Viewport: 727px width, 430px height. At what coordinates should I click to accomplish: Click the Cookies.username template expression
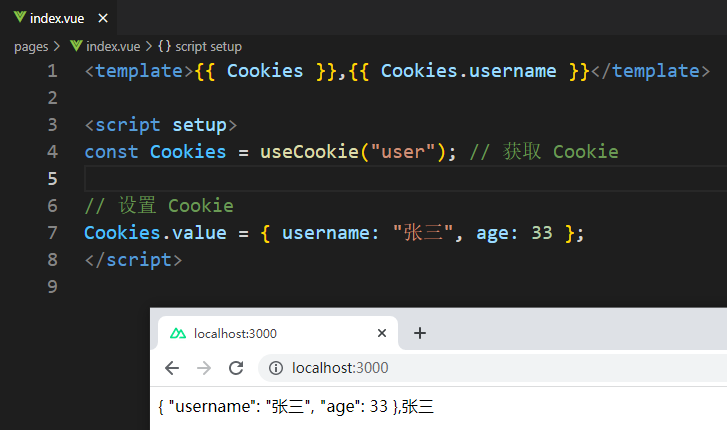pos(468,71)
